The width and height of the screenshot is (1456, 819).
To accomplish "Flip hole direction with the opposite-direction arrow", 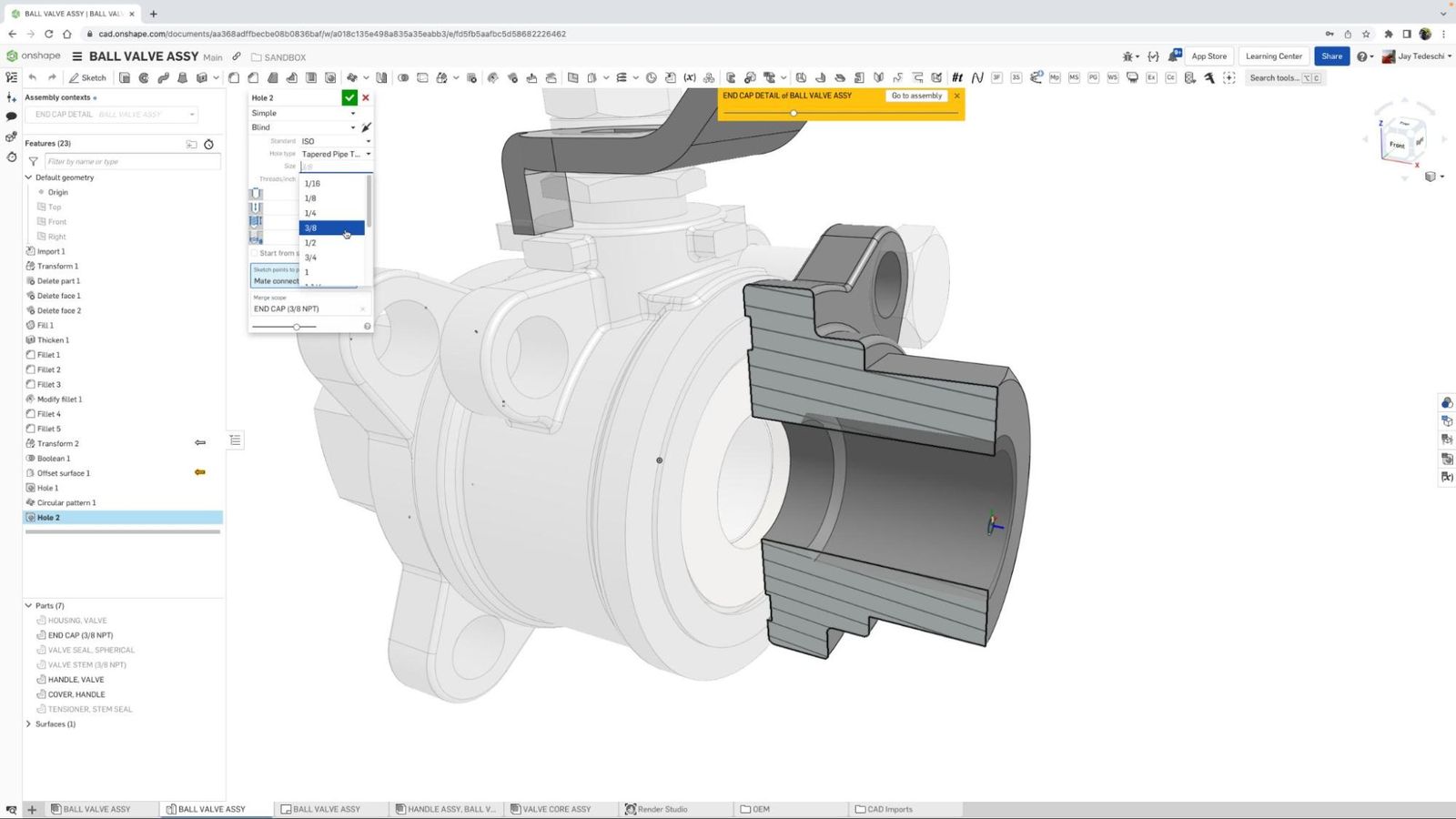I will pos(366,127).
